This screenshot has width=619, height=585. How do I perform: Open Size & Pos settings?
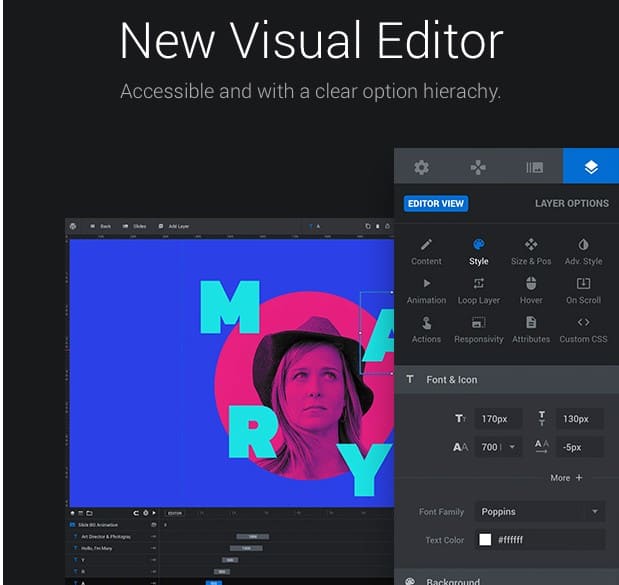(531, 251)
